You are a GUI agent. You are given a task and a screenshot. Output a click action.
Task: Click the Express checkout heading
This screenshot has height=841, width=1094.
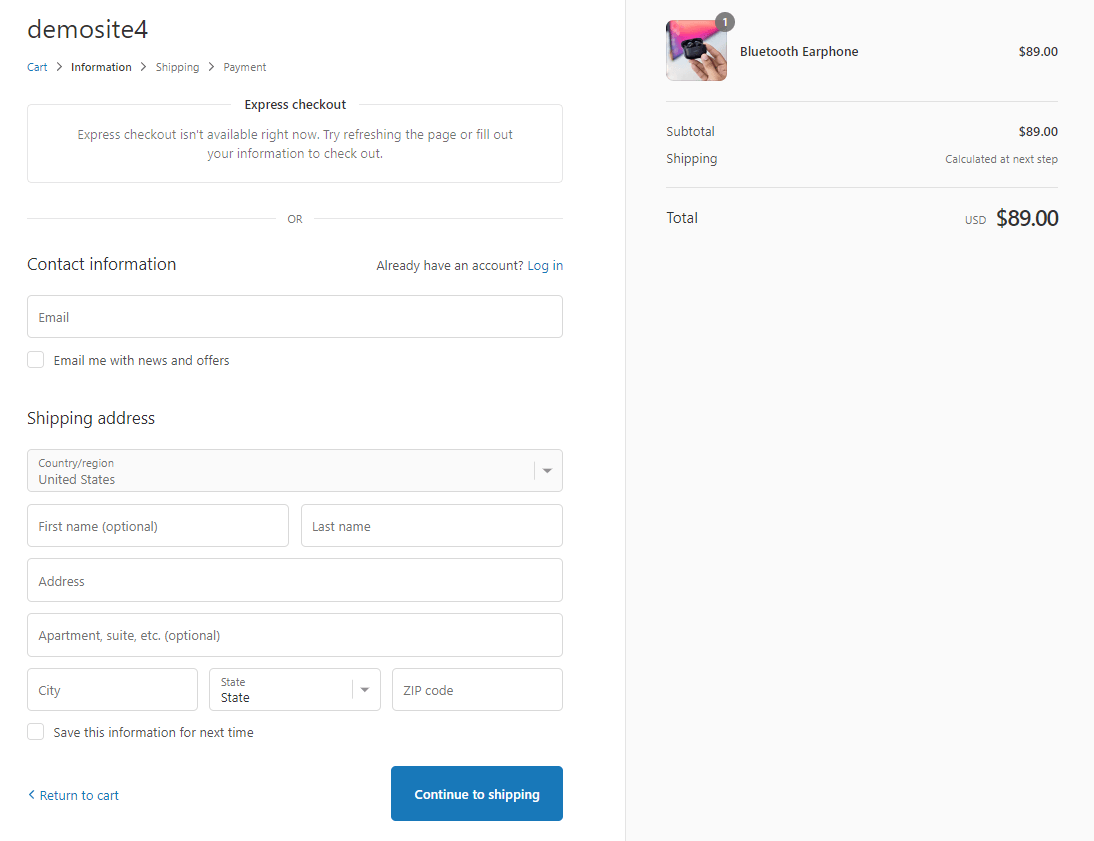pos(295,105)
